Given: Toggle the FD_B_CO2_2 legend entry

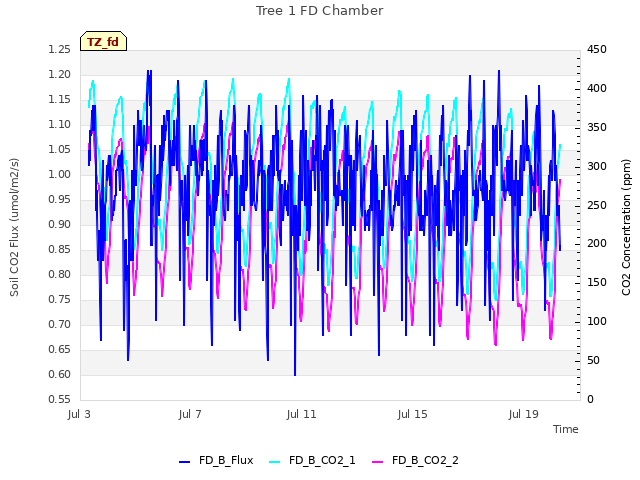Looking at the screenshot, I should point(416,460).
